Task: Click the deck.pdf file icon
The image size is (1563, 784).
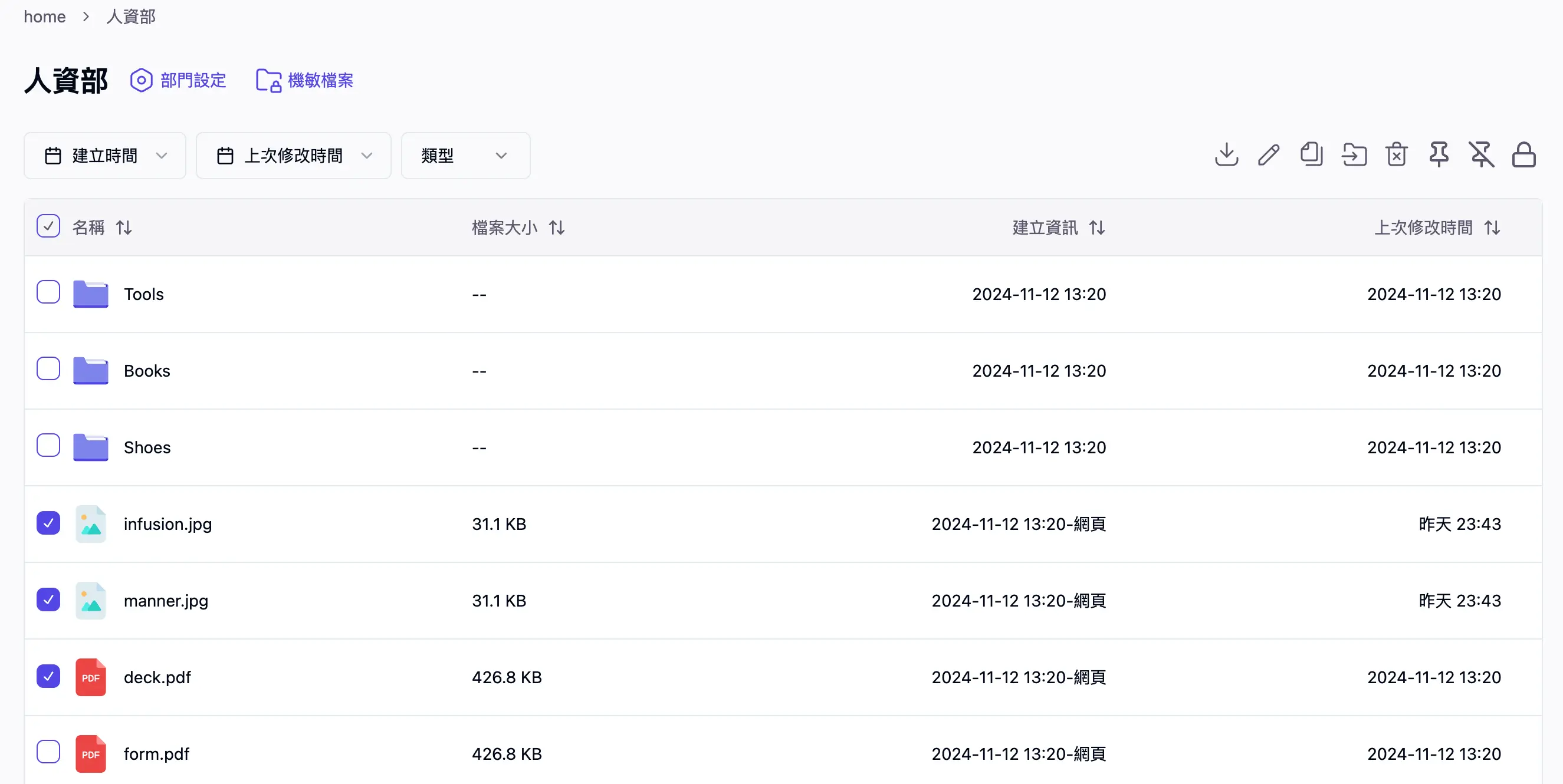Action: coord(90,677)
